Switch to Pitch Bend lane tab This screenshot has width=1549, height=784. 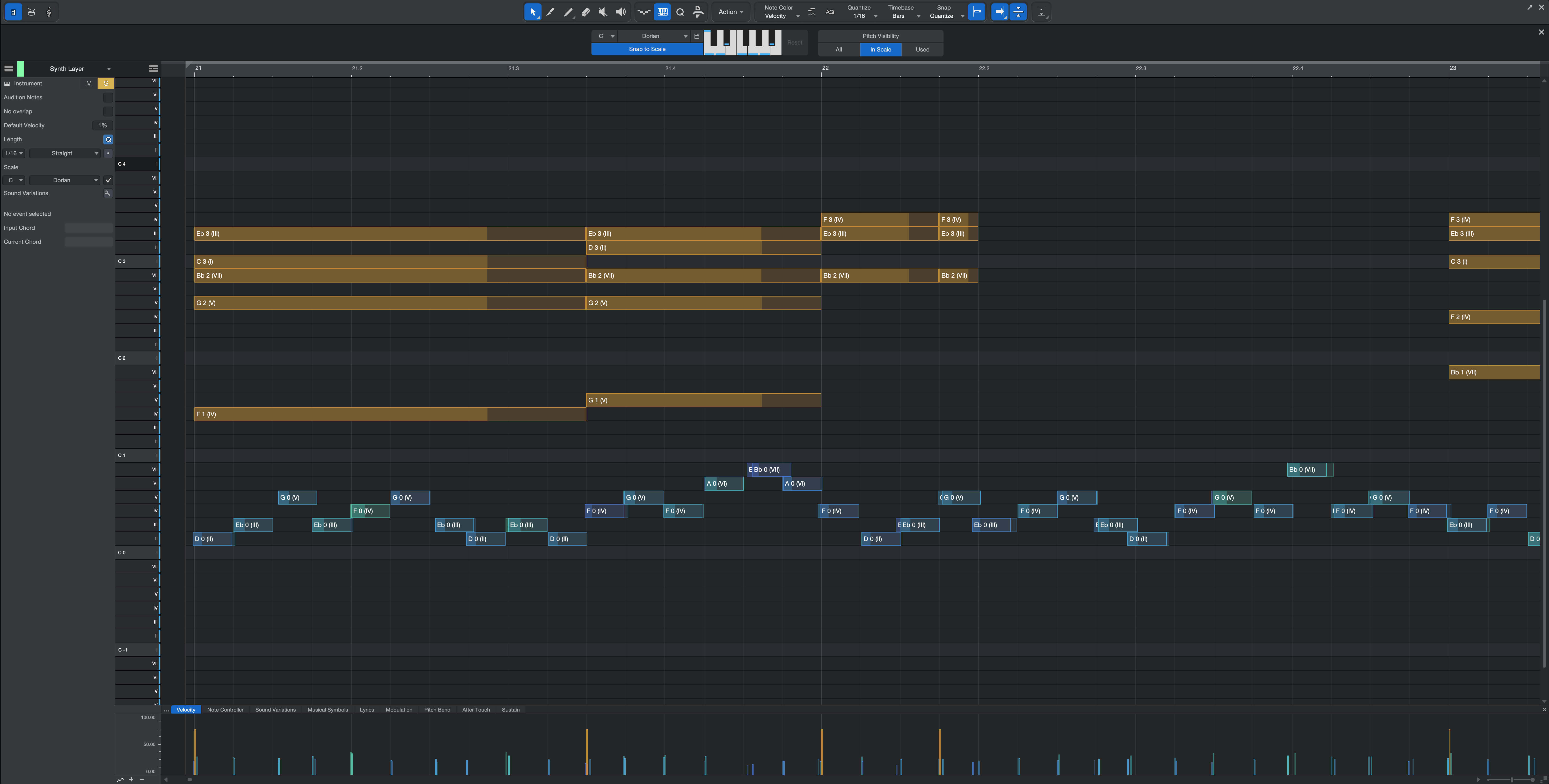[x=437, y=710]
